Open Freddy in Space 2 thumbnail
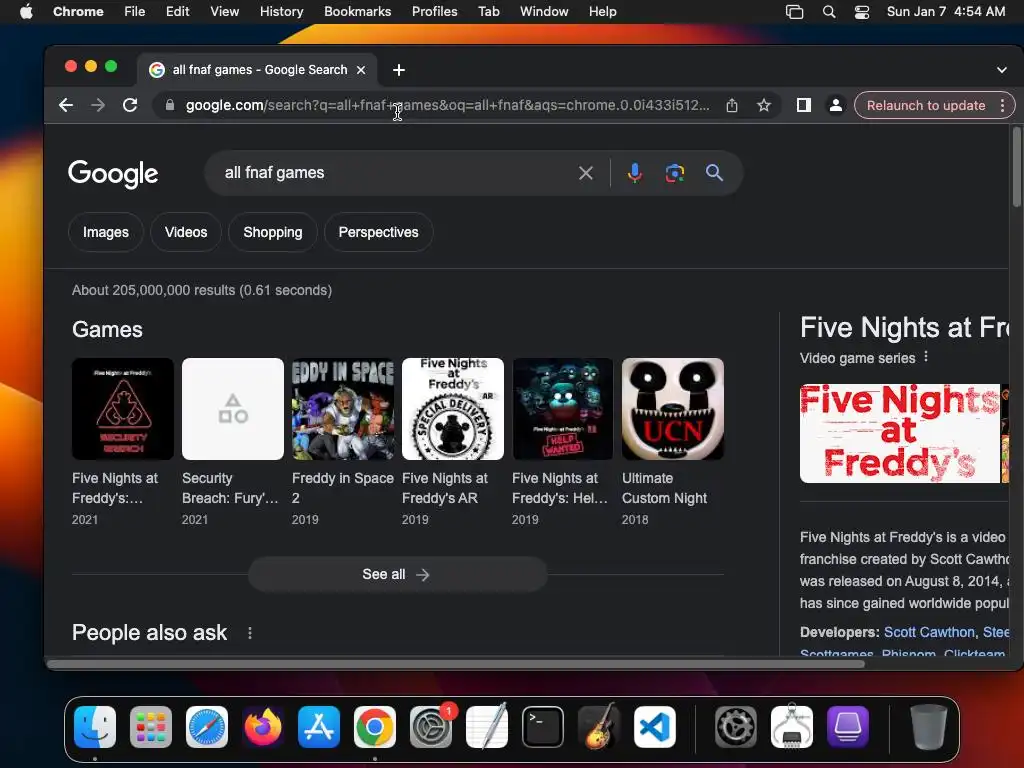 [343, 409]
